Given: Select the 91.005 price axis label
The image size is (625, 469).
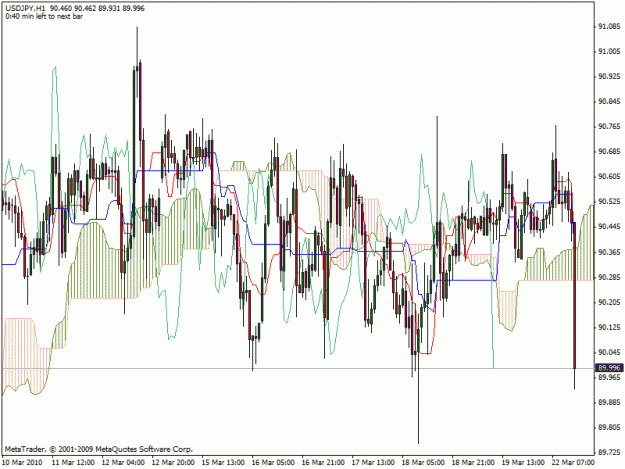Looking at the screenshot, I should point(609,51).
